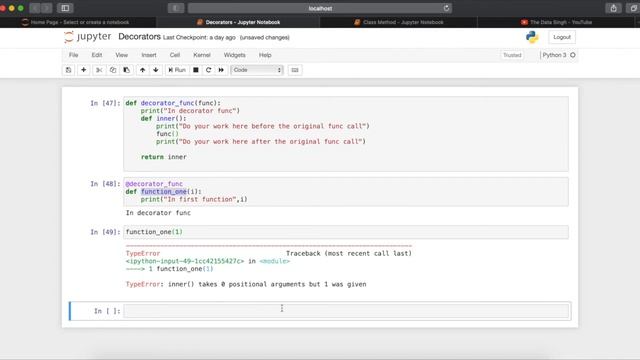Click the output 'In decorator func'
The image size is (640, 360).
(158, 213)
